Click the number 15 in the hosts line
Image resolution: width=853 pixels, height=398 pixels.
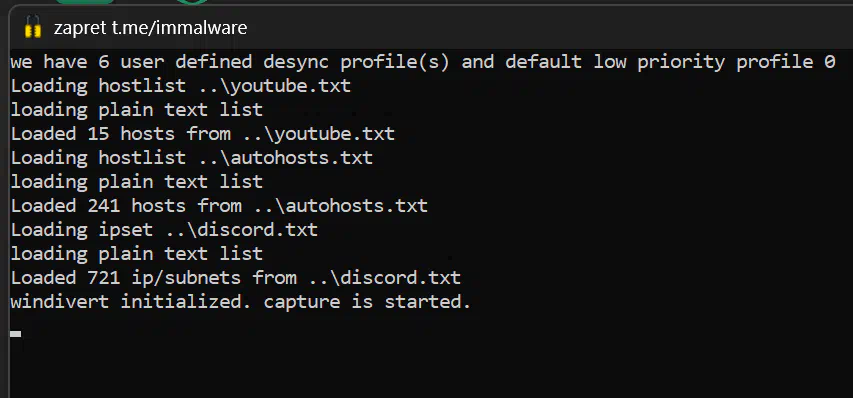pyautogui.click(x=98, y=134)
